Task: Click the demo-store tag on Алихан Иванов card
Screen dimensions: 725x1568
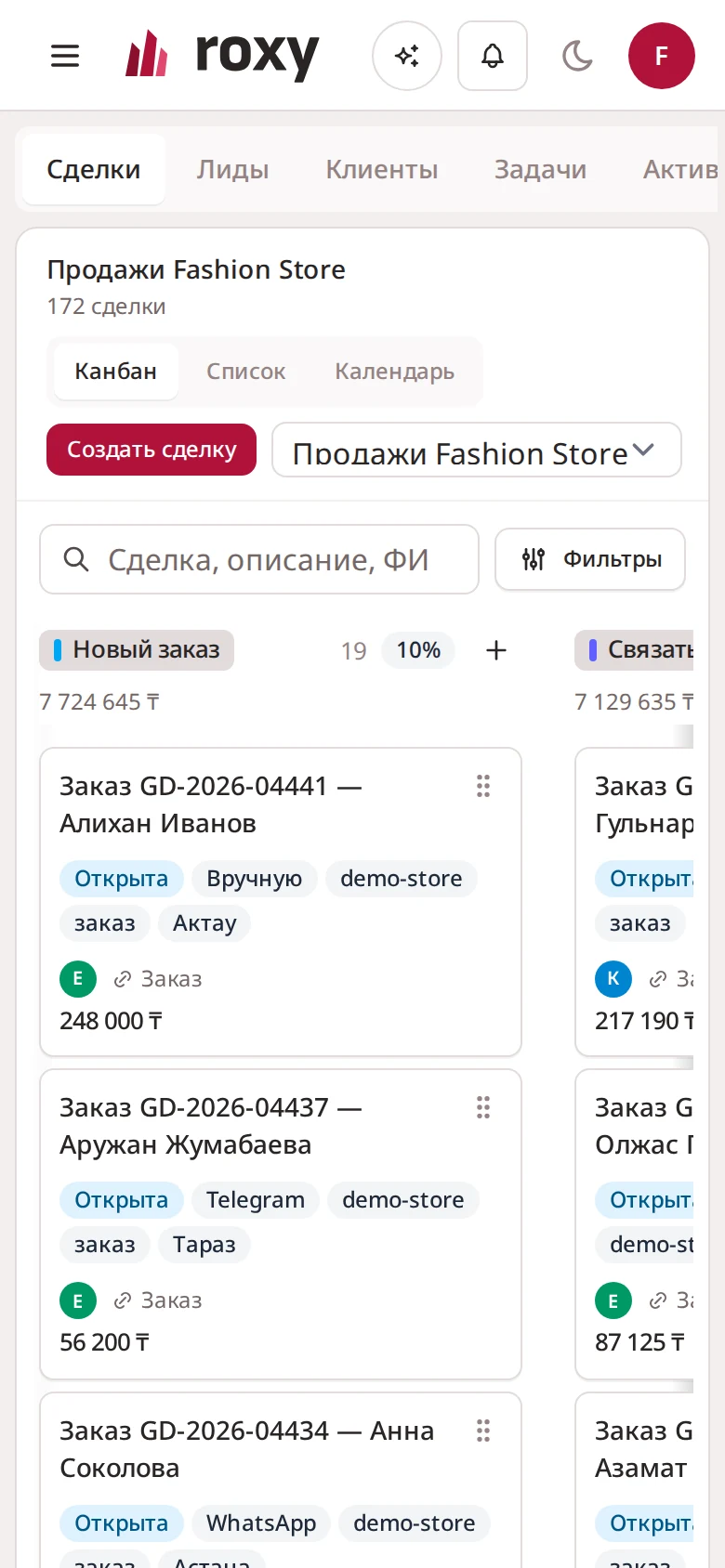Action: (402, 879)
